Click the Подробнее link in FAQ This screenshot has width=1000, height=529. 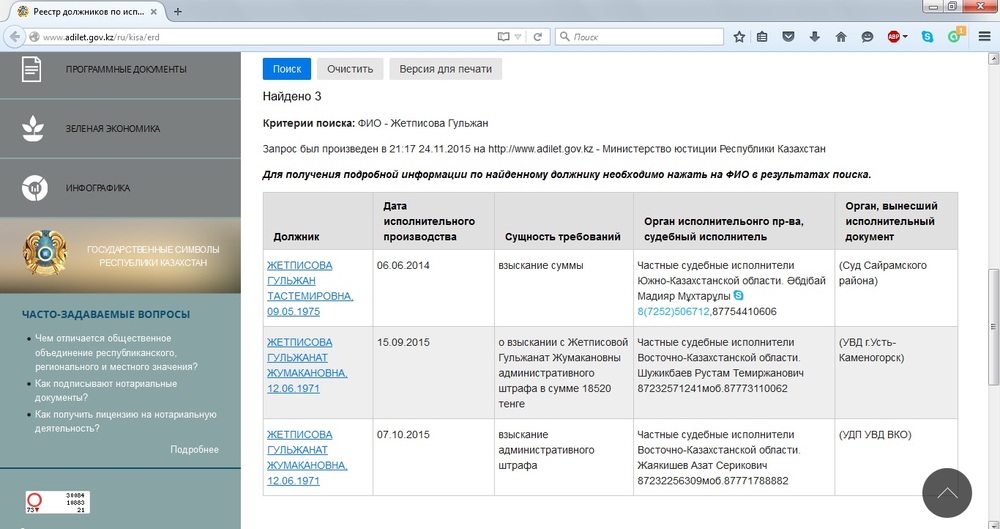(194, 449)
